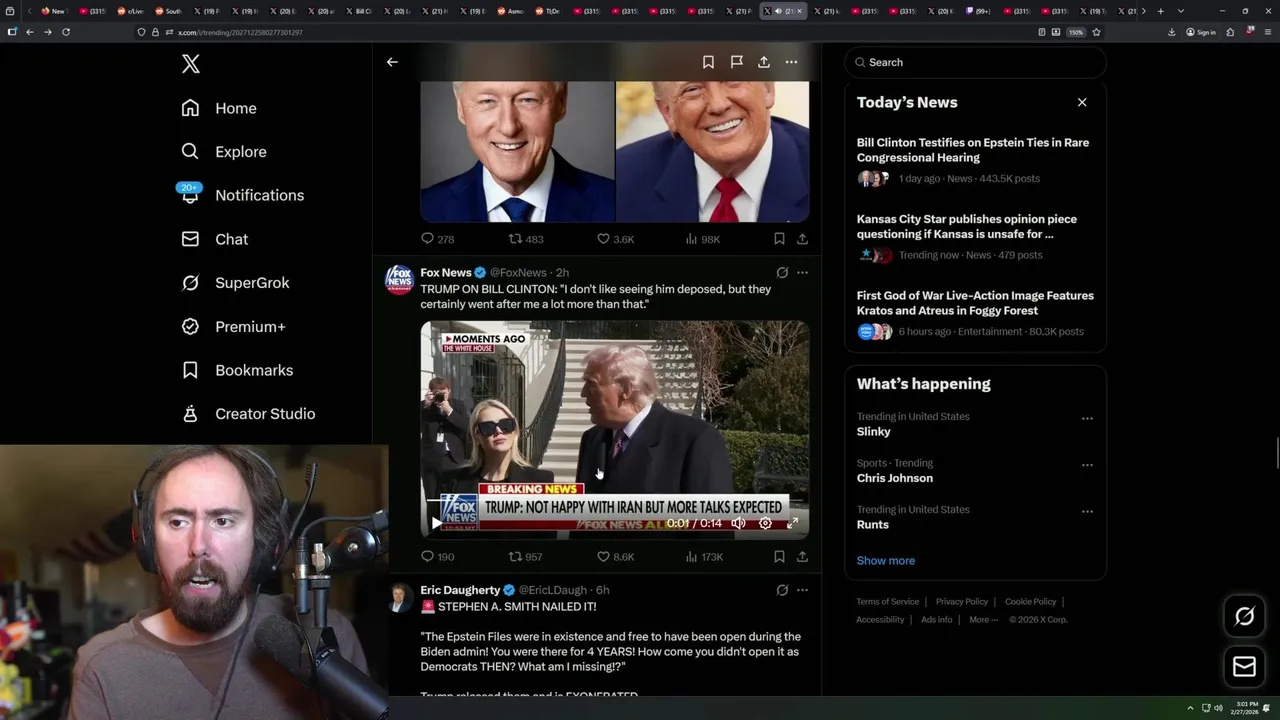
Task: Open Notifications in the sidebar
Action: tap(241, 195)
